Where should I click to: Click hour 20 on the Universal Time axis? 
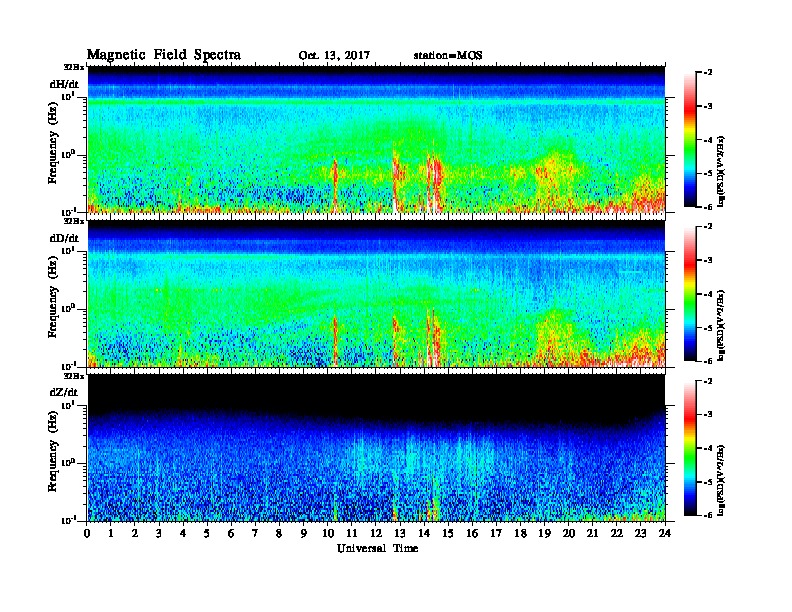point(568,533)
